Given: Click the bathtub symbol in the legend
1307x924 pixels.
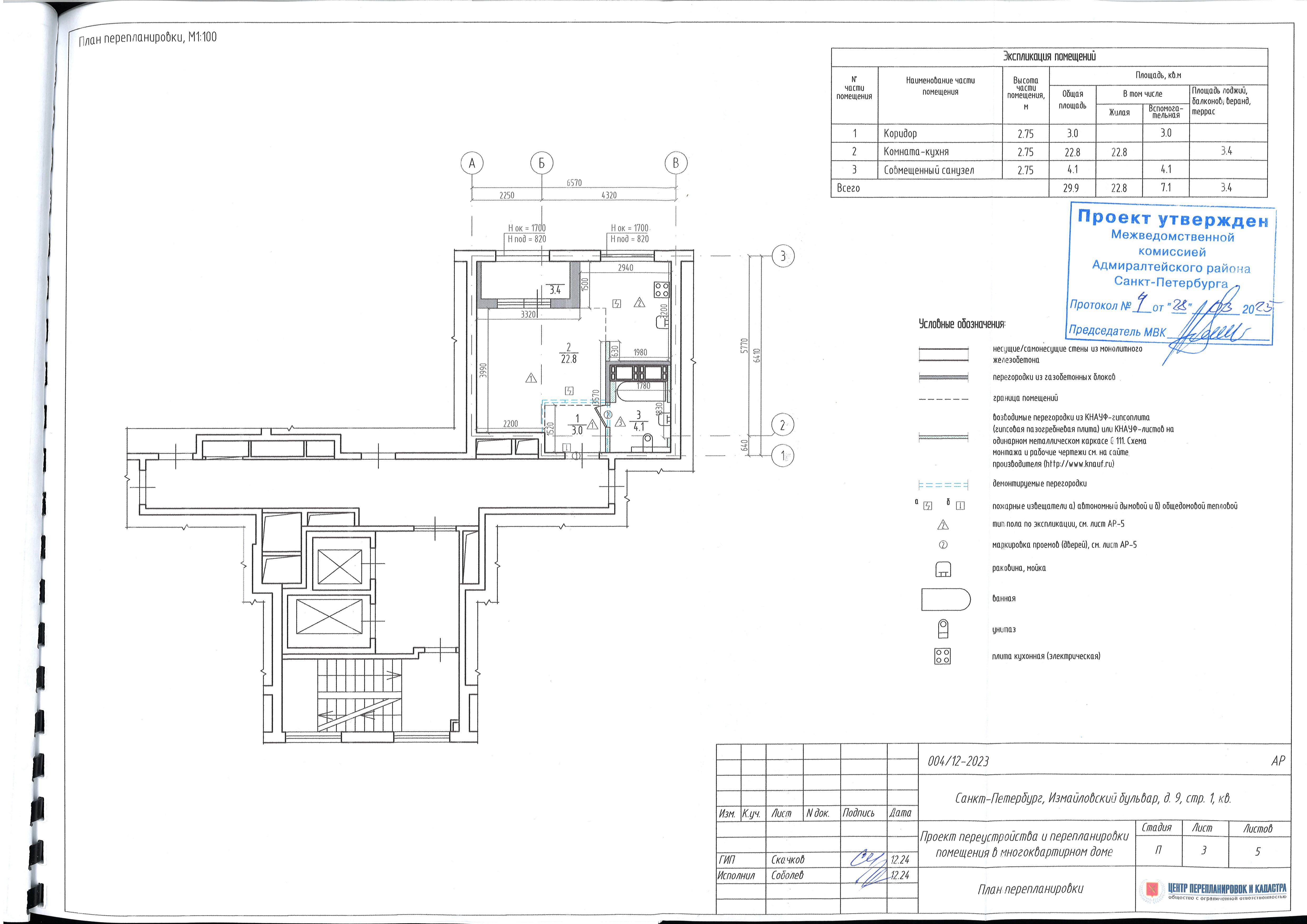Looking at the screenshot, I should point(945,599).
